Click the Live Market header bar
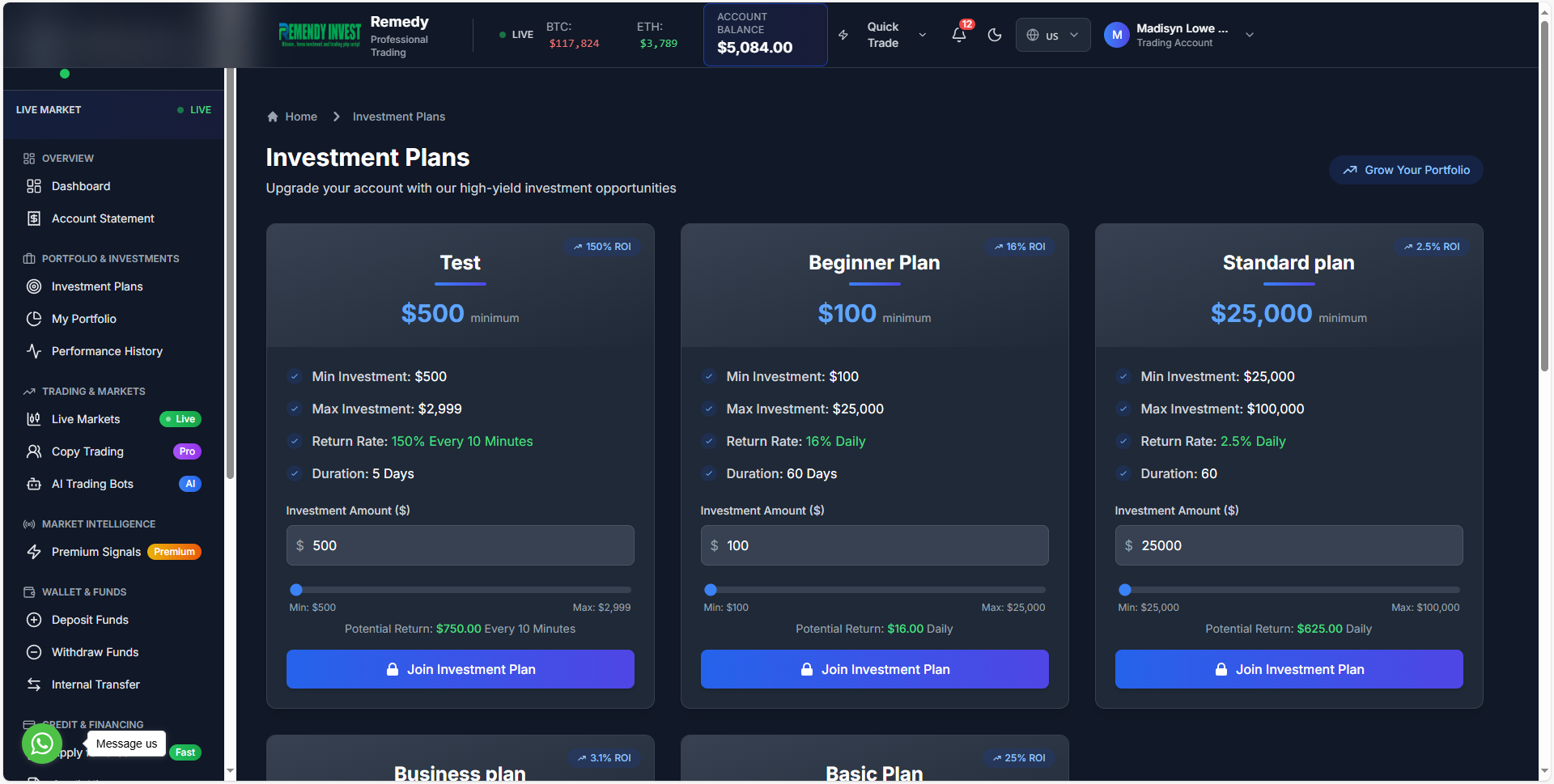Viewport: 1554px width, 784px height. pyautogui.click(x=113, y=110)
